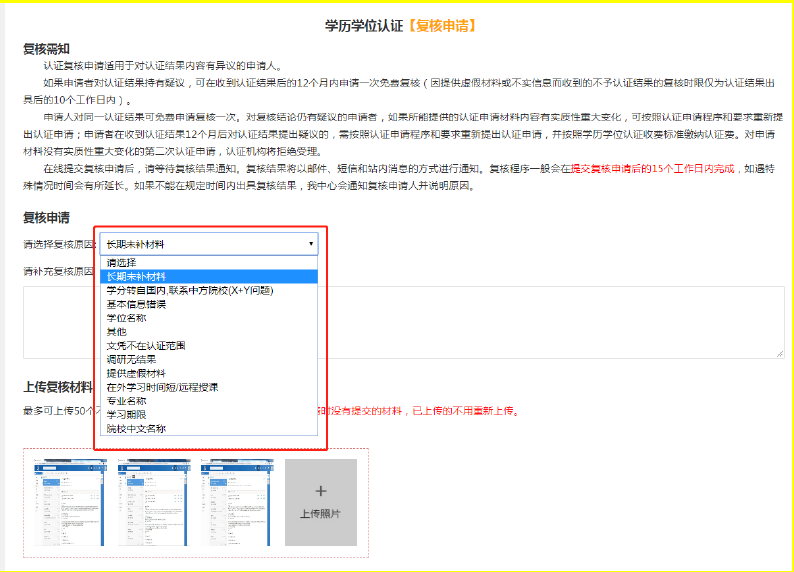Viewport: 794px width, 572px height.
Task: Open the third uploaded material thumbnail
Action: click(x=236, y=502)
